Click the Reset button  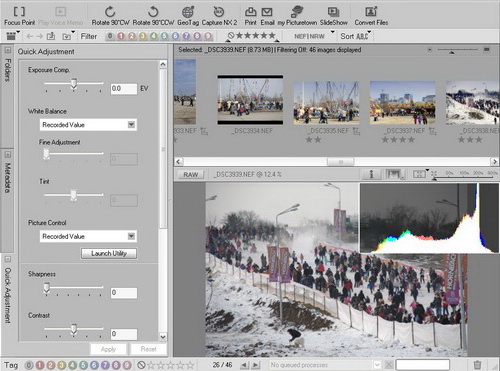pyautogui.click(x=149, y=349)
